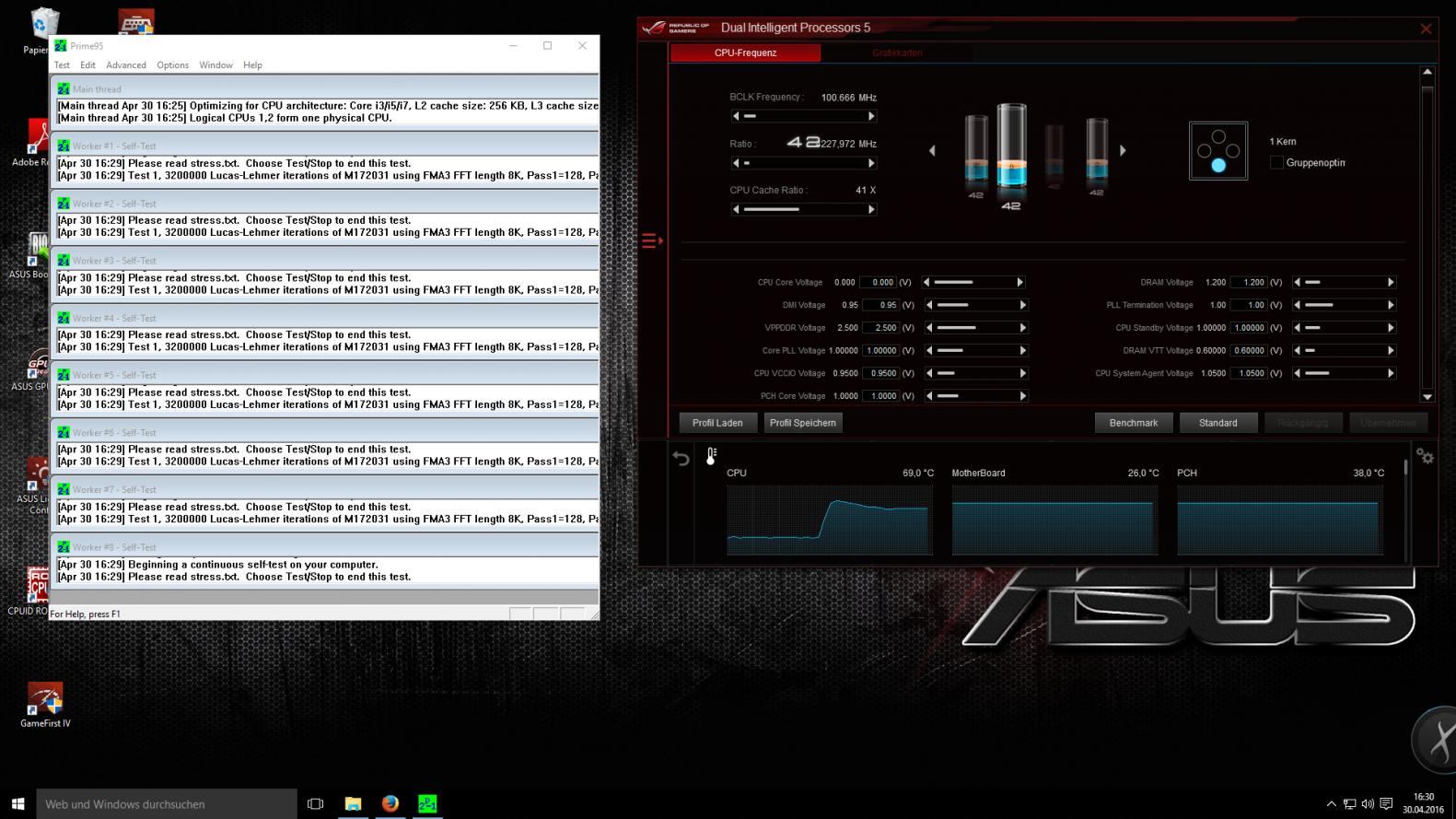Select the Worker #8 Self-Test title bar
This screenshot has width=1456, height=819.
point(324,547)
